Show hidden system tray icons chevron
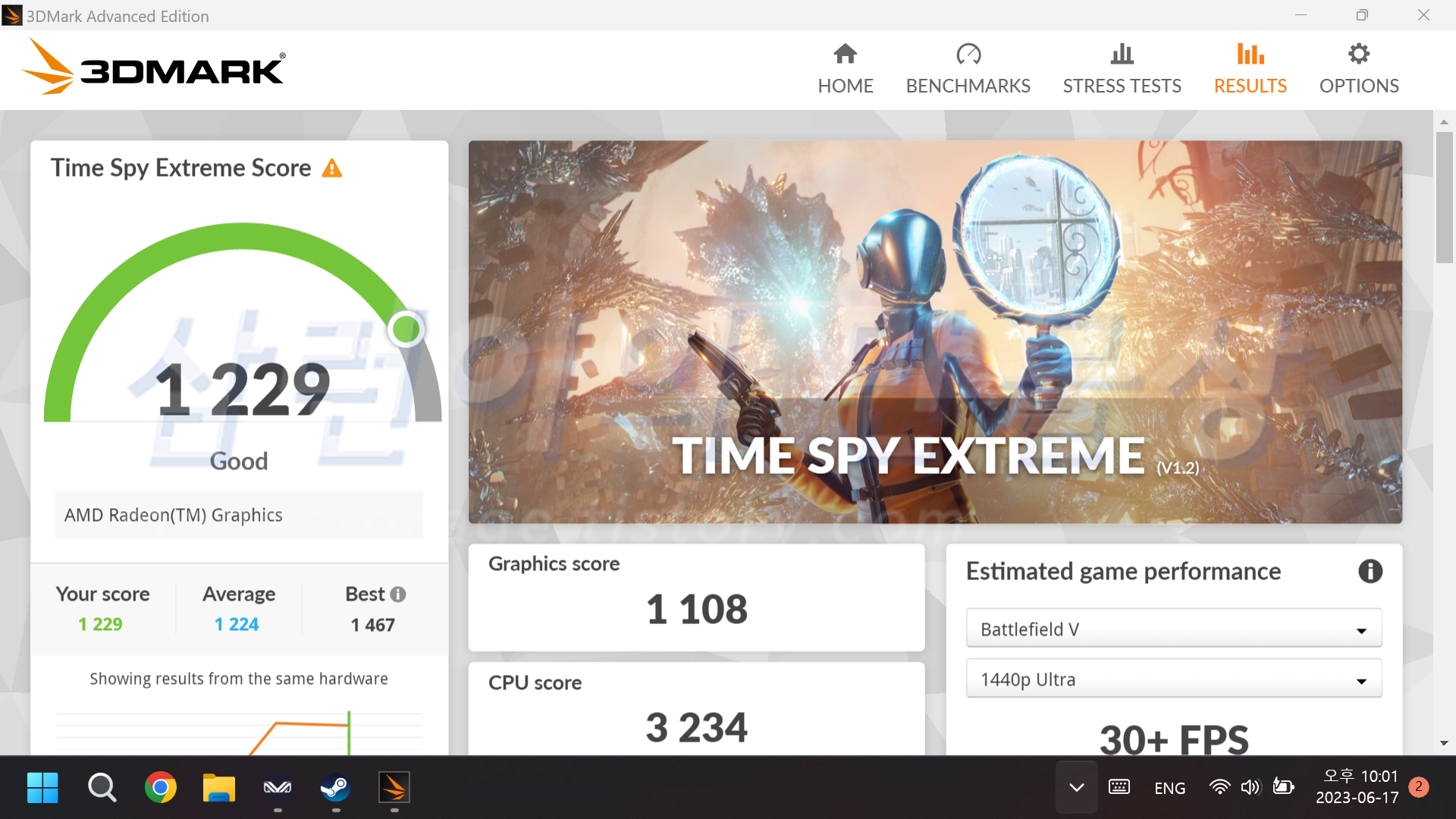This screenshot has width=1456, height=819. point(1076,788)
